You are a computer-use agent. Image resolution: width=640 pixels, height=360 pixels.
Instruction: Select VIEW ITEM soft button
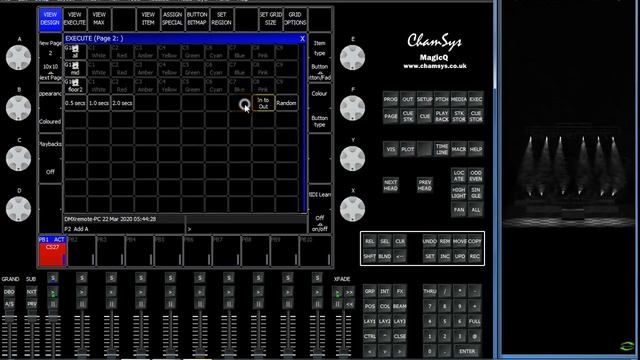click(x=148, y=19)
